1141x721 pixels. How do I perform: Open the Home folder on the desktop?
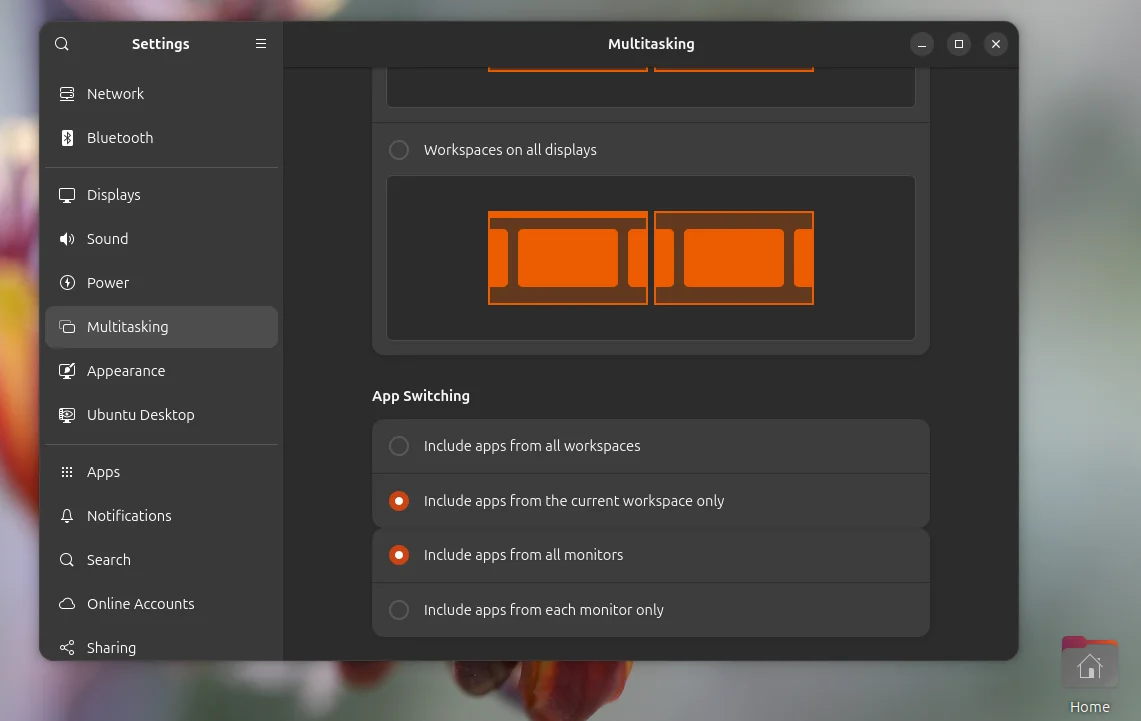(1089, 661)
